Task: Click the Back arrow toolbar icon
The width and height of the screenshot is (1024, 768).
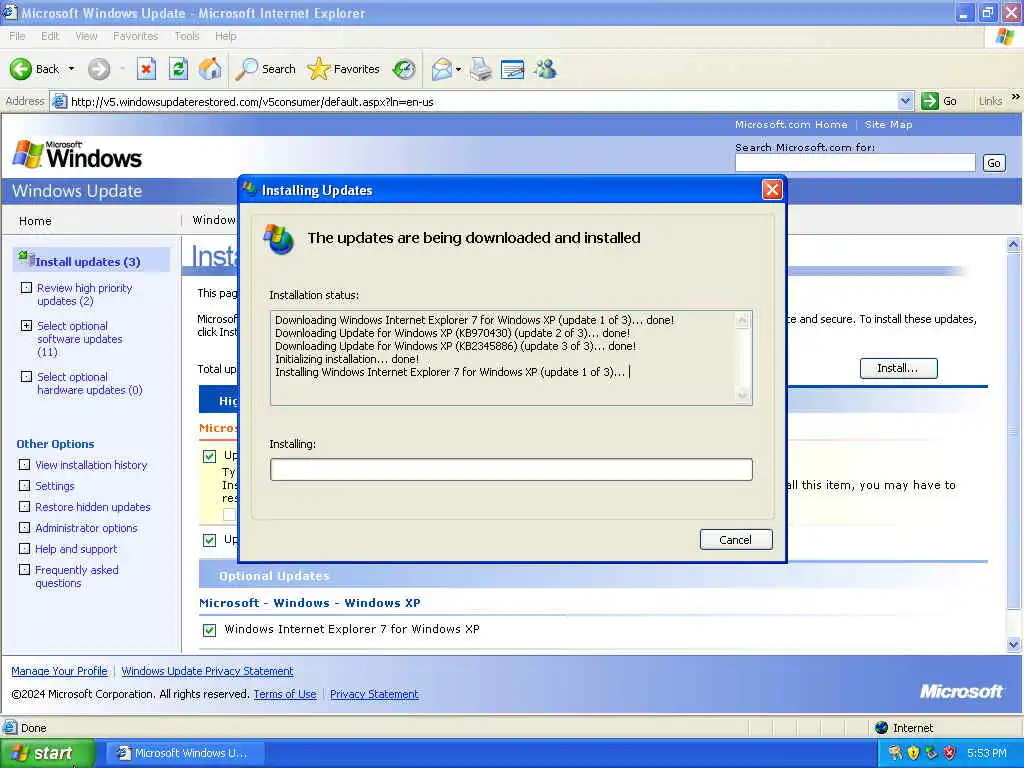Action: point(20,69)
